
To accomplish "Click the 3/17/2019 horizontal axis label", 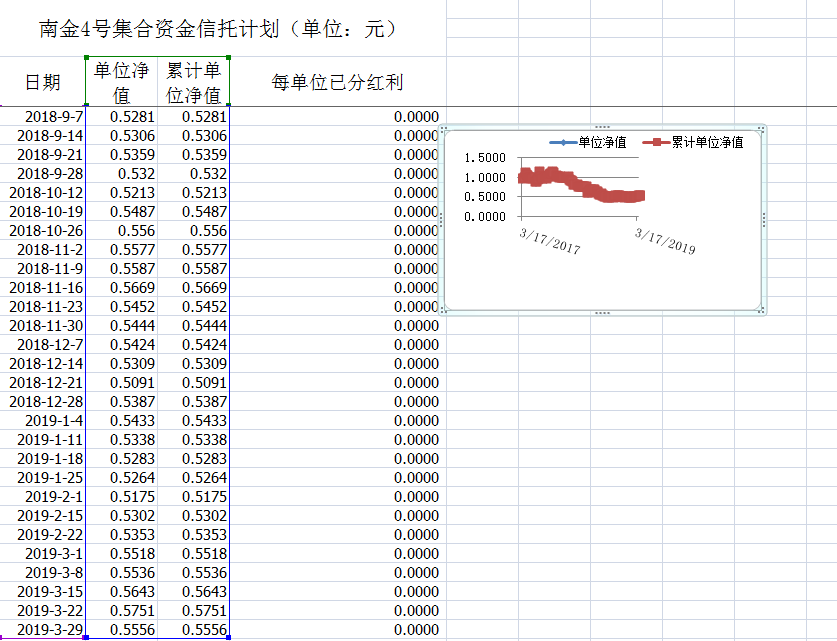I will (x=665, y=241).
